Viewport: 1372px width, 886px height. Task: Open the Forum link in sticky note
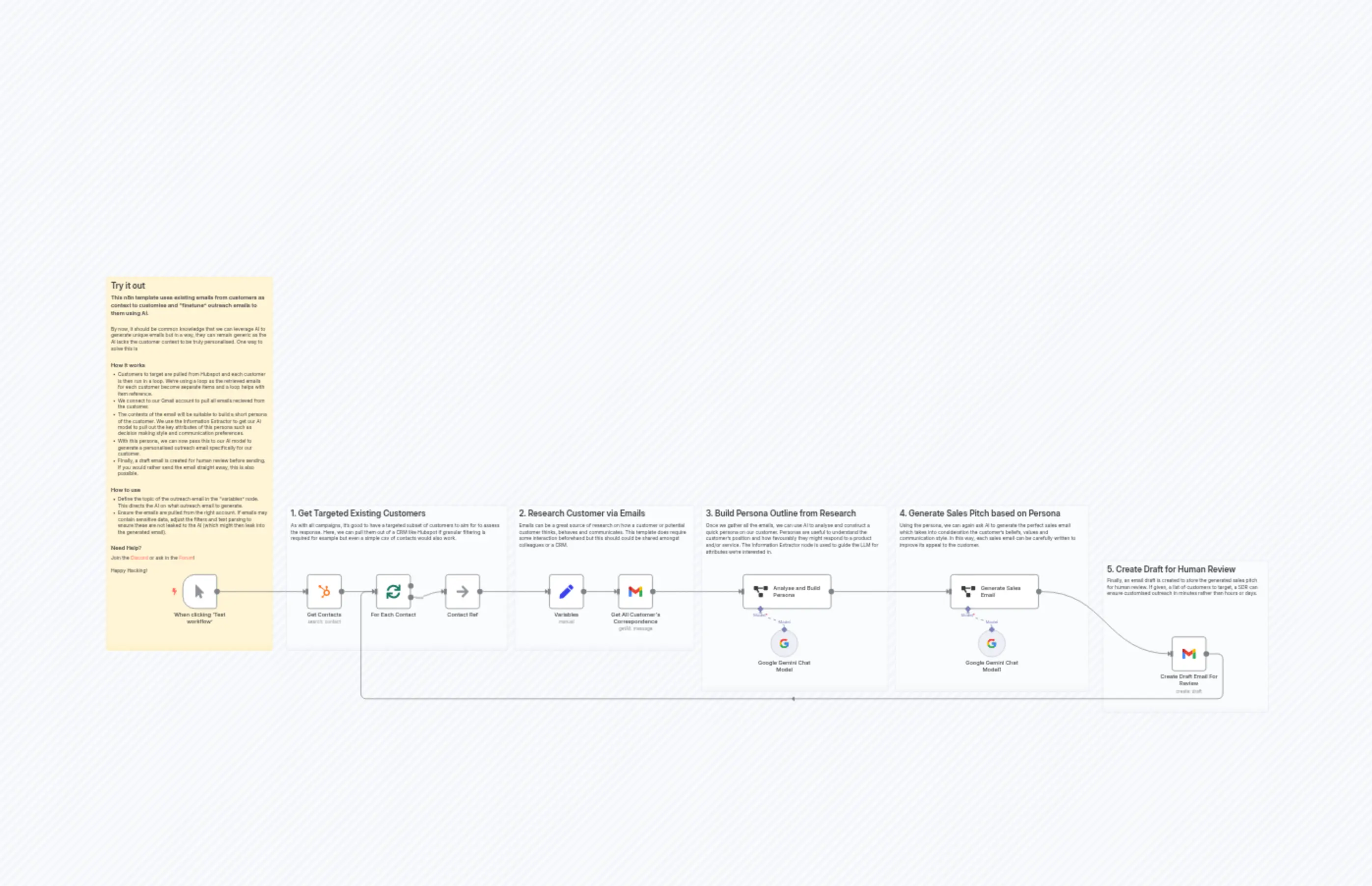point(186,558)
